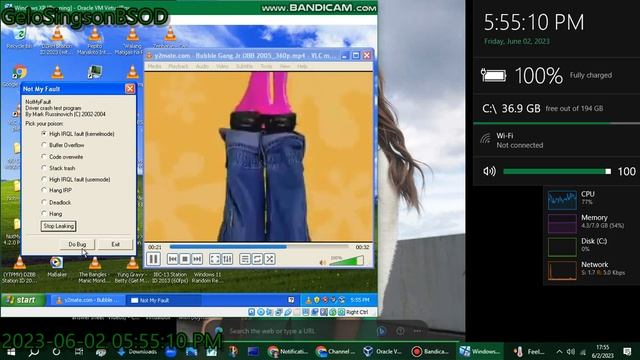Switch to Not My Fault taskbar item
Viewport: 640px width, 360px height.
point(163,300)
